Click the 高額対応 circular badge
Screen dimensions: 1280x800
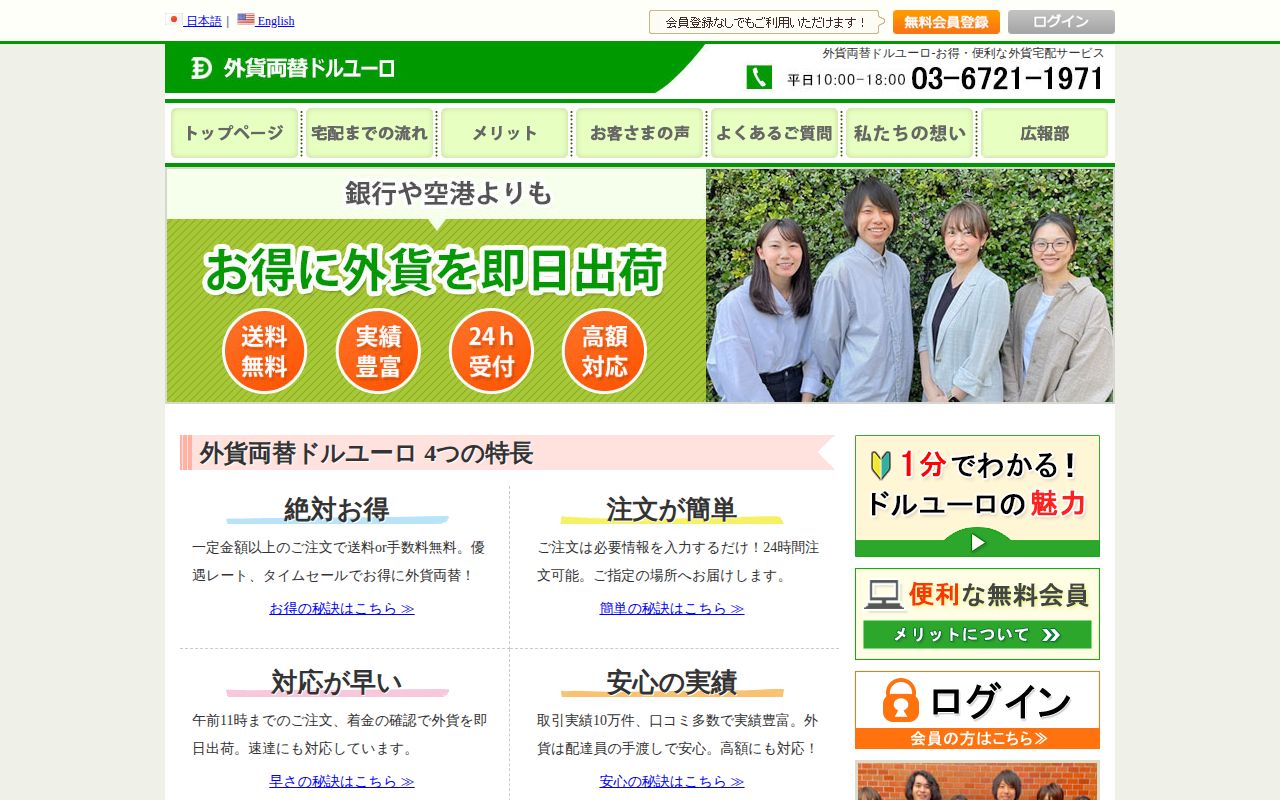point(605,350)
